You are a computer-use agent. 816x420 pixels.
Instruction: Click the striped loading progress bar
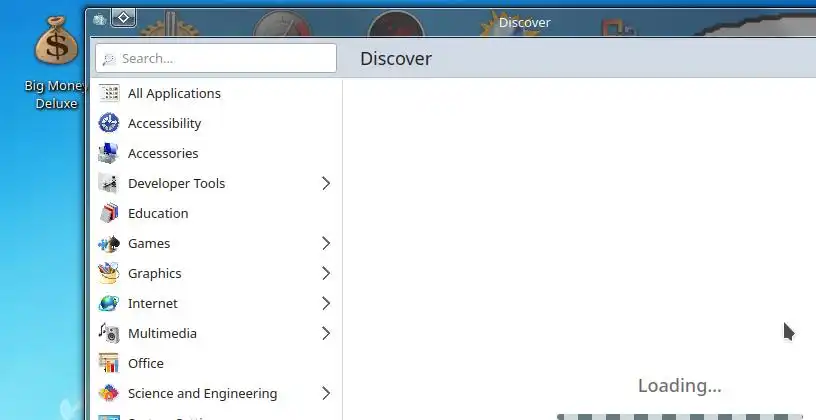point(680,417)
